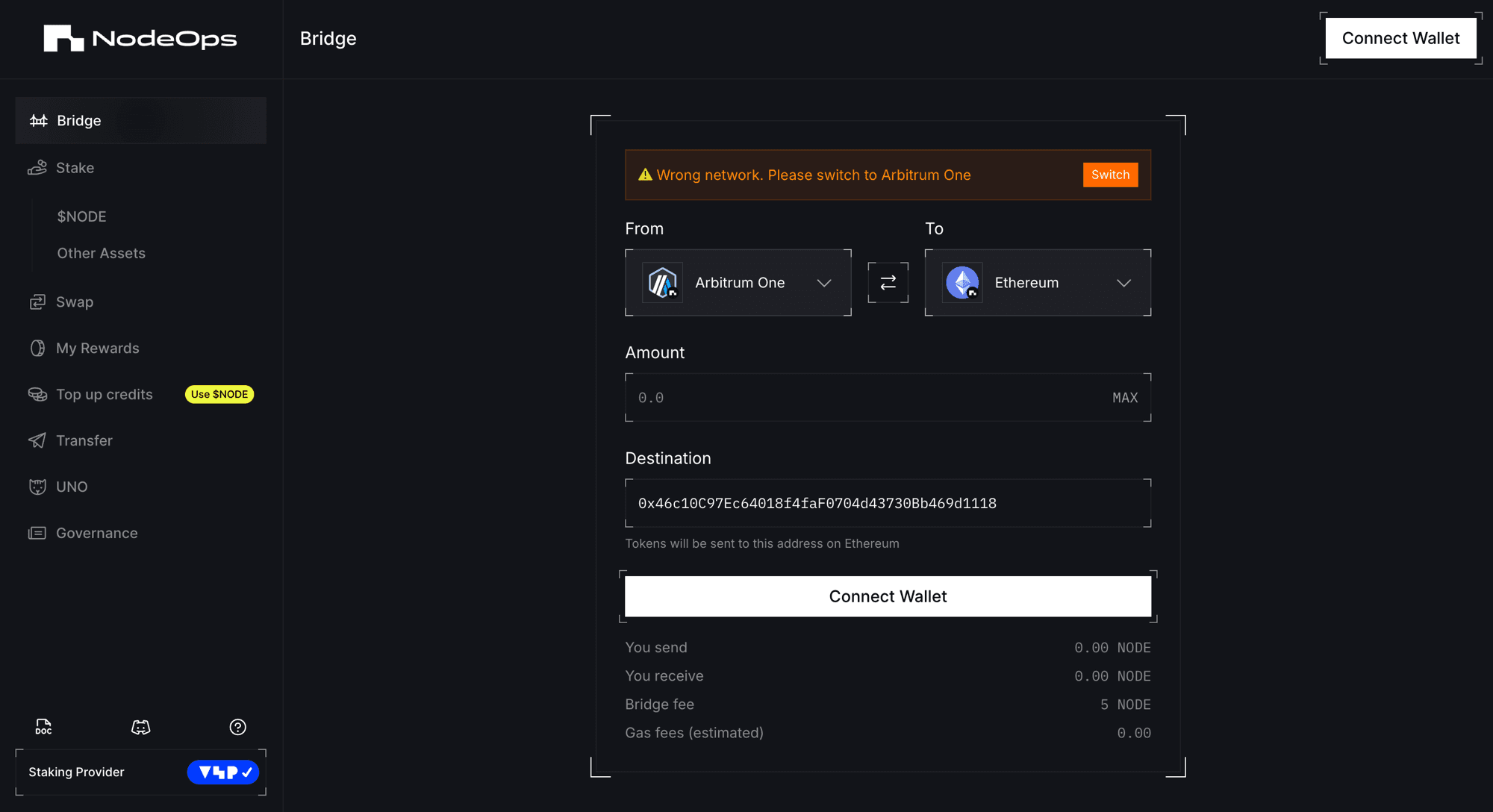Screen dimensions: 1493x812
Task: Expand the From network chevron
Action: pyautogui.click(x=824, y=283)
